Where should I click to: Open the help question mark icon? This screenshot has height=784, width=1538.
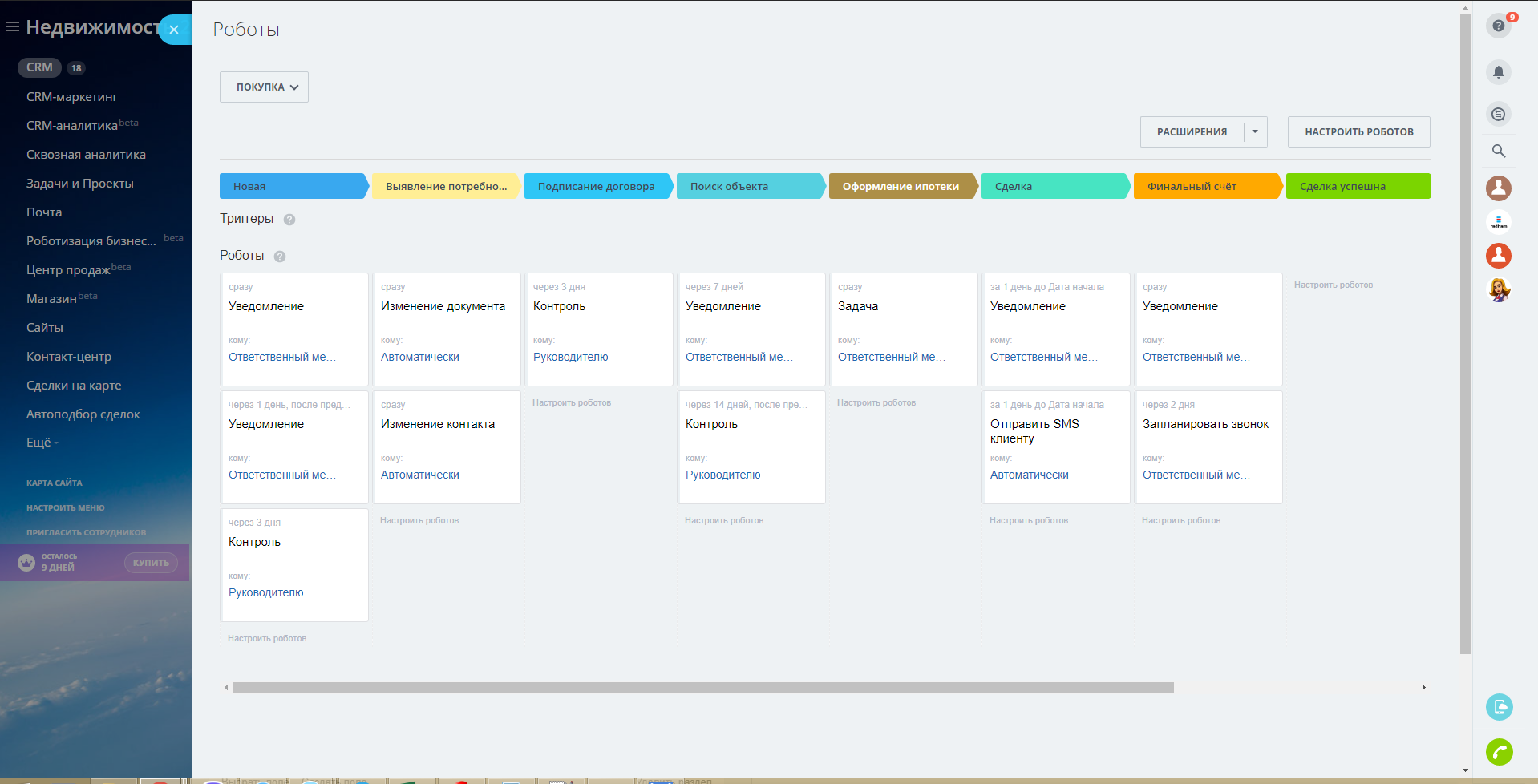(1498, 26)
